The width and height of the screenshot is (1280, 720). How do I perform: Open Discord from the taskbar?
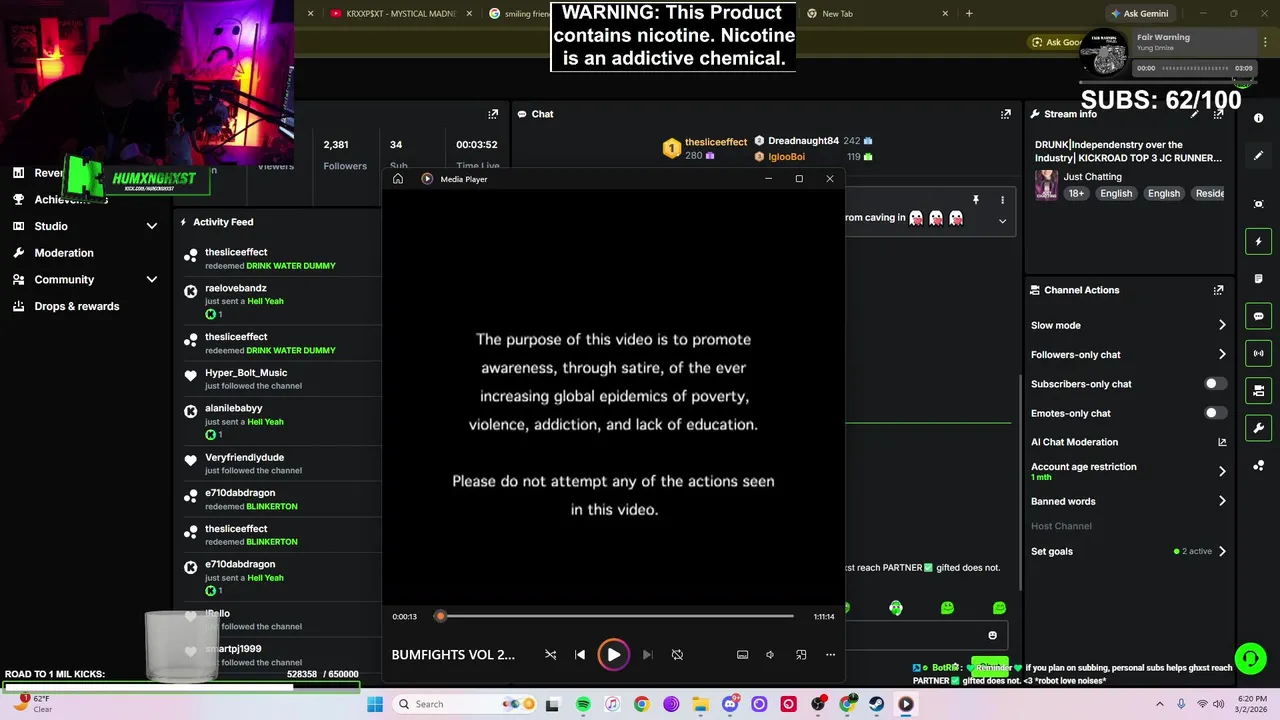click(730, 704)
